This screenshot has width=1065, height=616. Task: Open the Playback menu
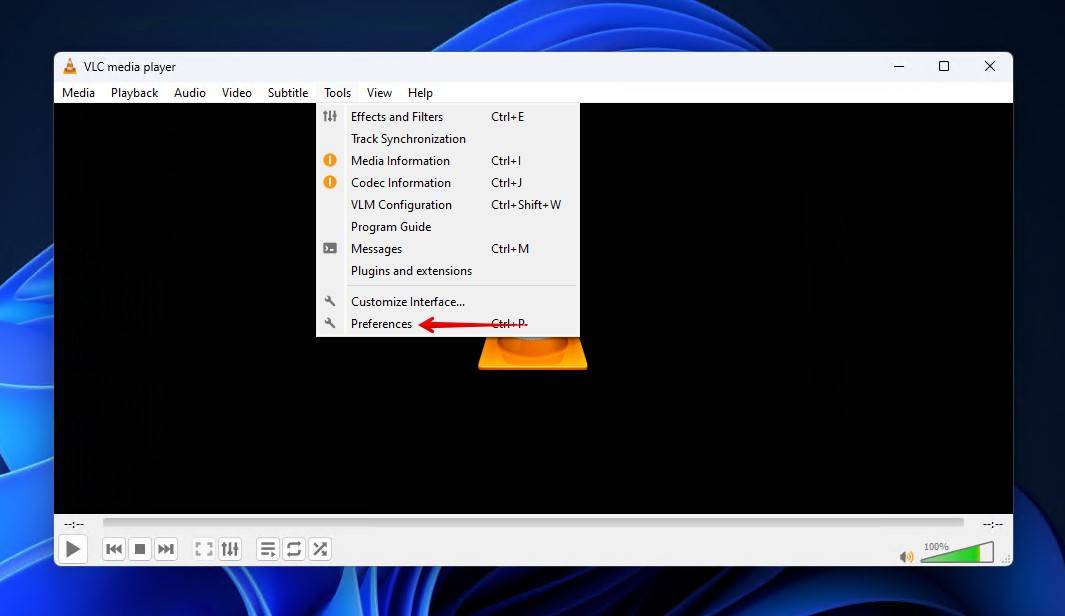pyautogui.click(x=134, y=93)
